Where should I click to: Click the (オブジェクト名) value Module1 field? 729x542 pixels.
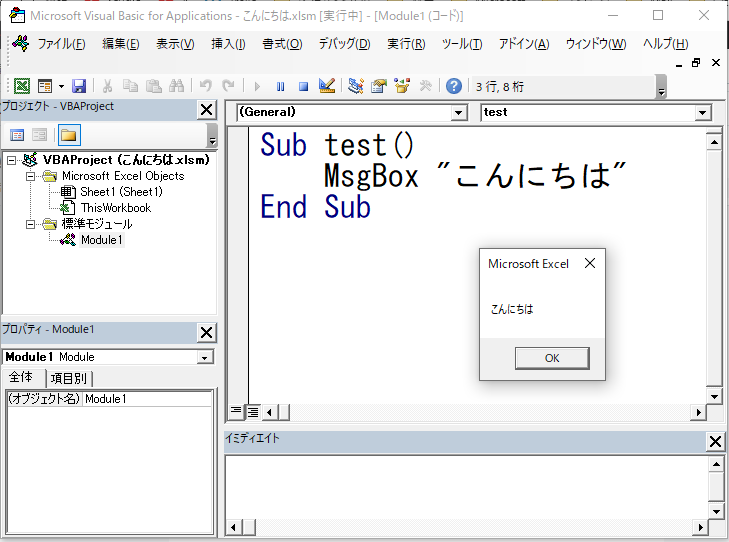[147, 399]
